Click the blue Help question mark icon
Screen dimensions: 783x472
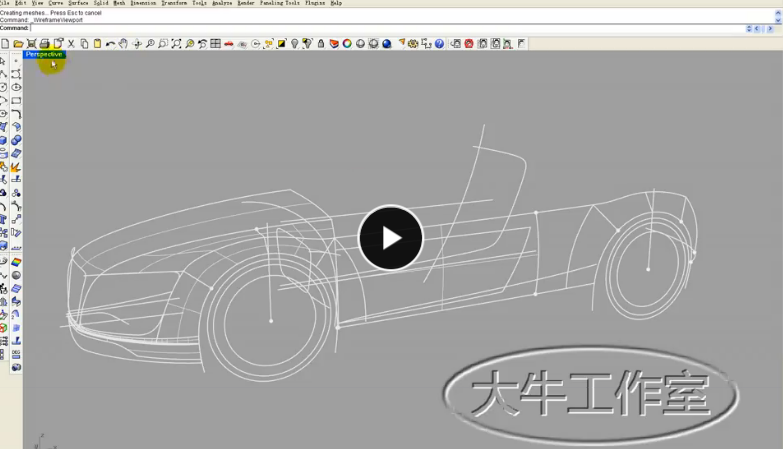[439, 44]
